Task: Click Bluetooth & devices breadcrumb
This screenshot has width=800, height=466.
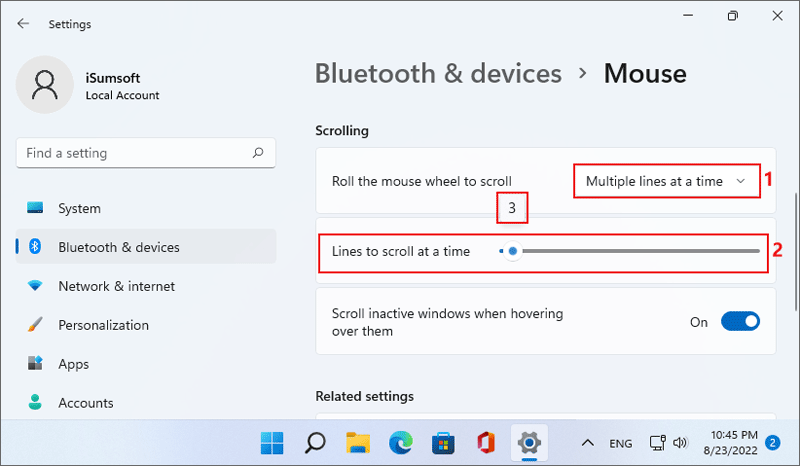Action: [x=438, y=73]
